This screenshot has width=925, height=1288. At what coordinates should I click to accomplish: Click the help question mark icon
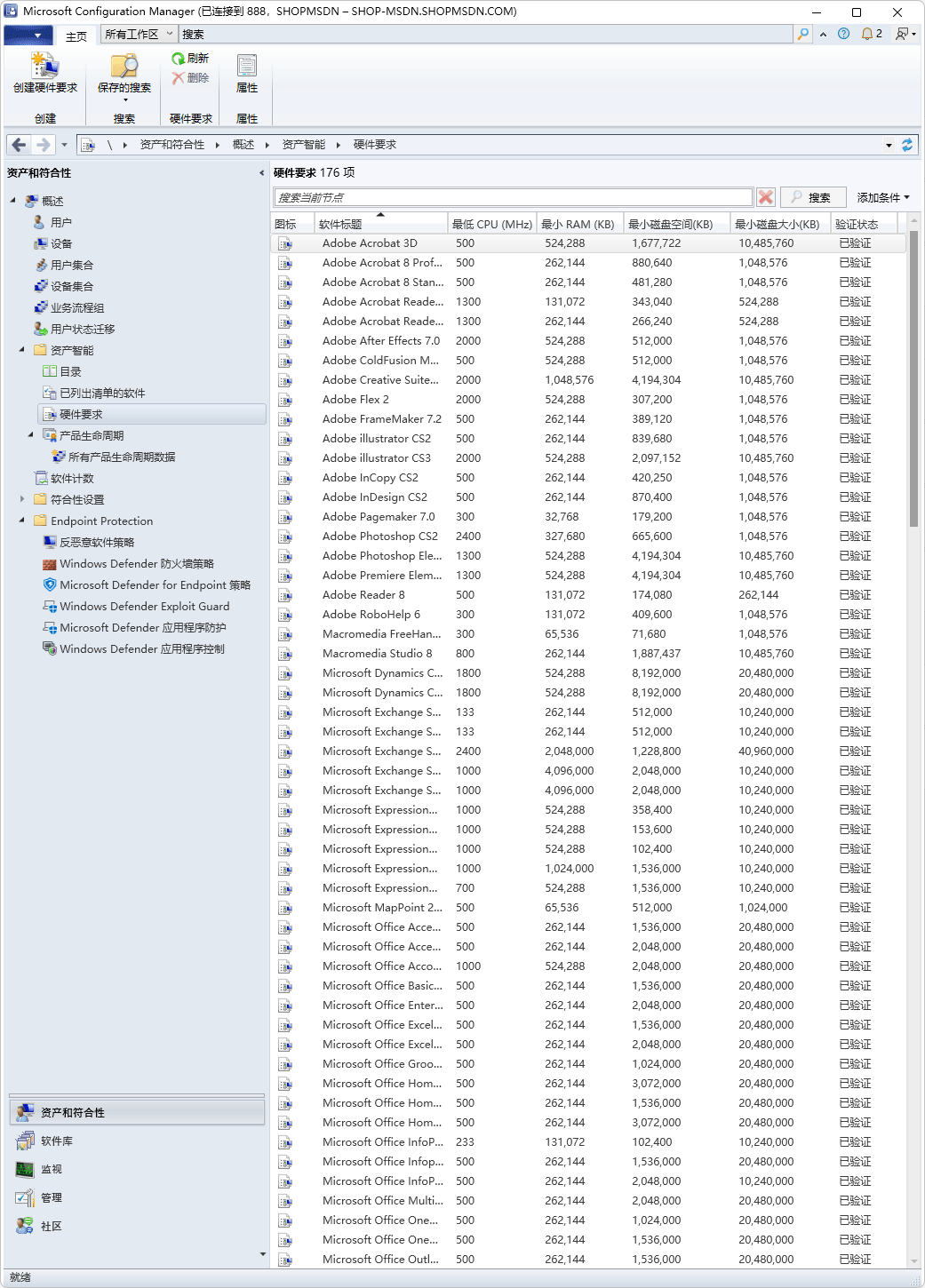point(843,34)
